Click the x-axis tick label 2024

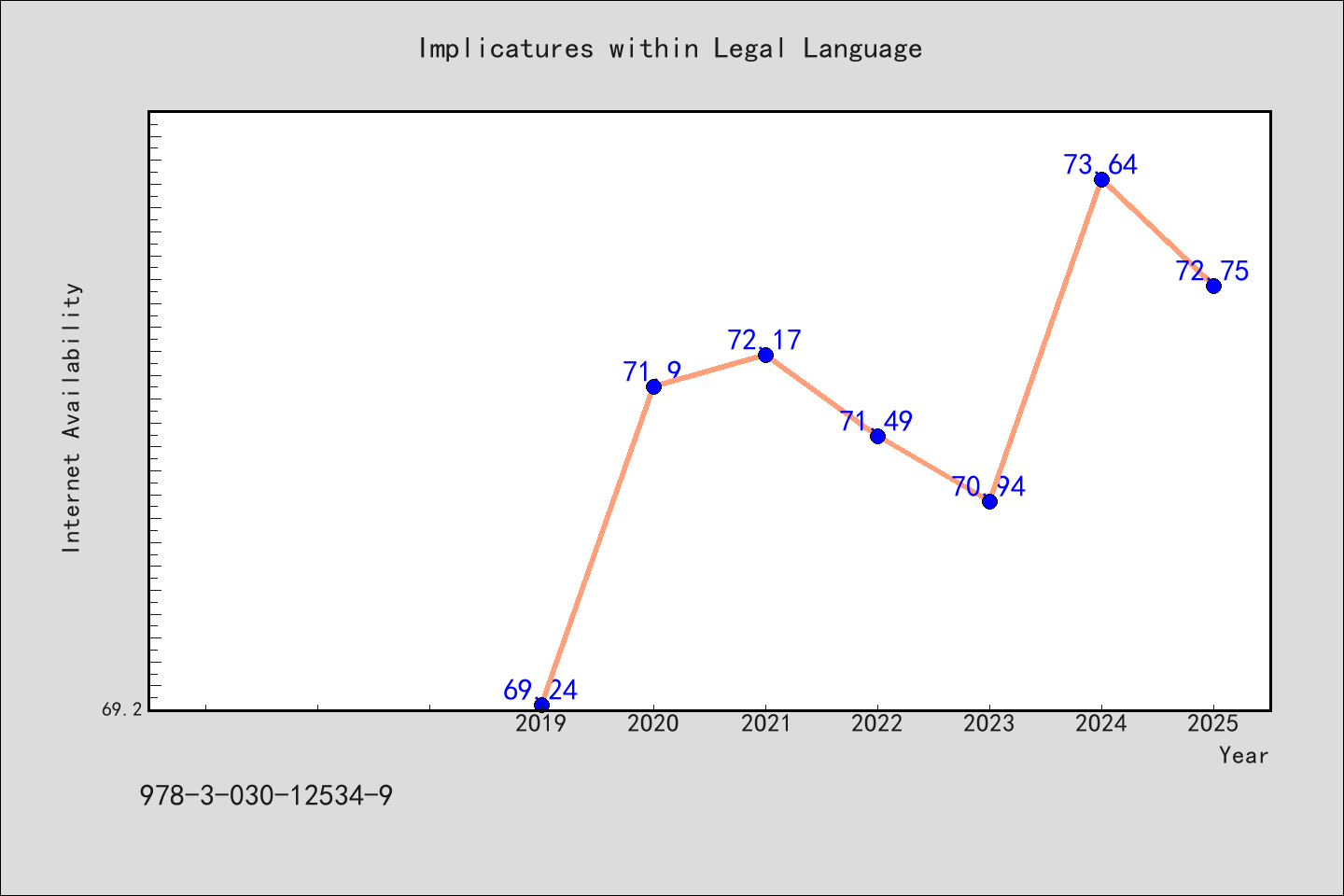pos(1101,723)
